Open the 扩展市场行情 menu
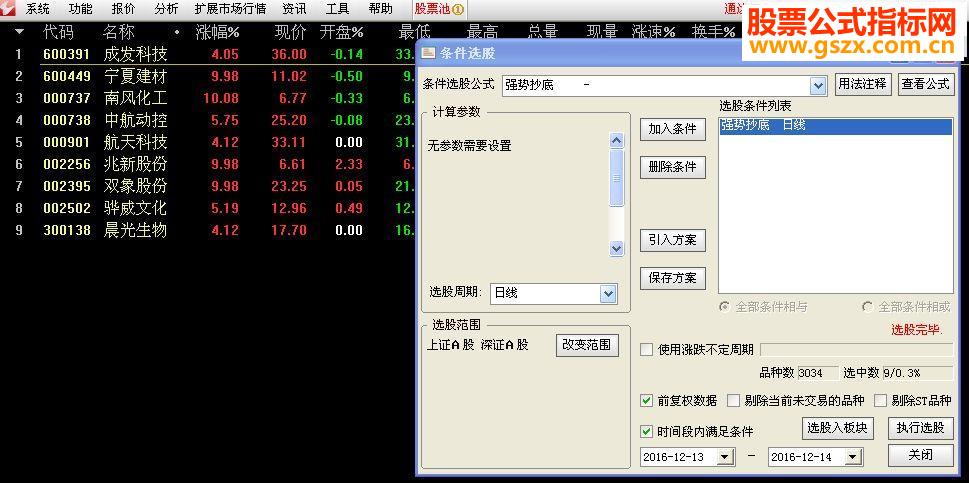The image size is (969, 483). point(230,9)
